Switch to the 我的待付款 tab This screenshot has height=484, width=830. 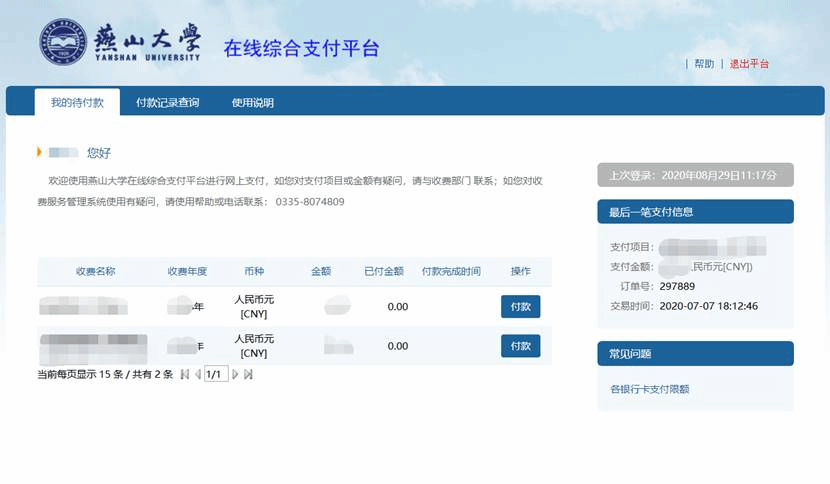coord(77,102)
